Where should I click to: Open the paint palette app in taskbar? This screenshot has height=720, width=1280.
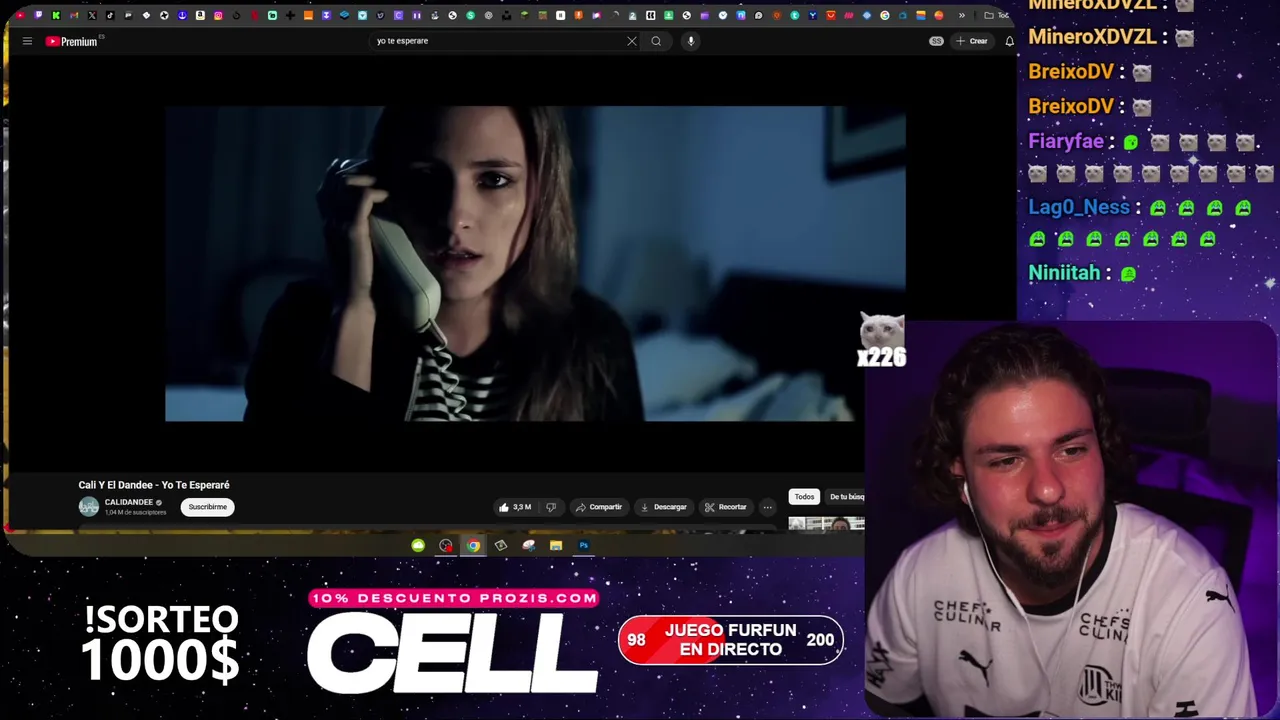pyautogui.click(x=528, y=545)
